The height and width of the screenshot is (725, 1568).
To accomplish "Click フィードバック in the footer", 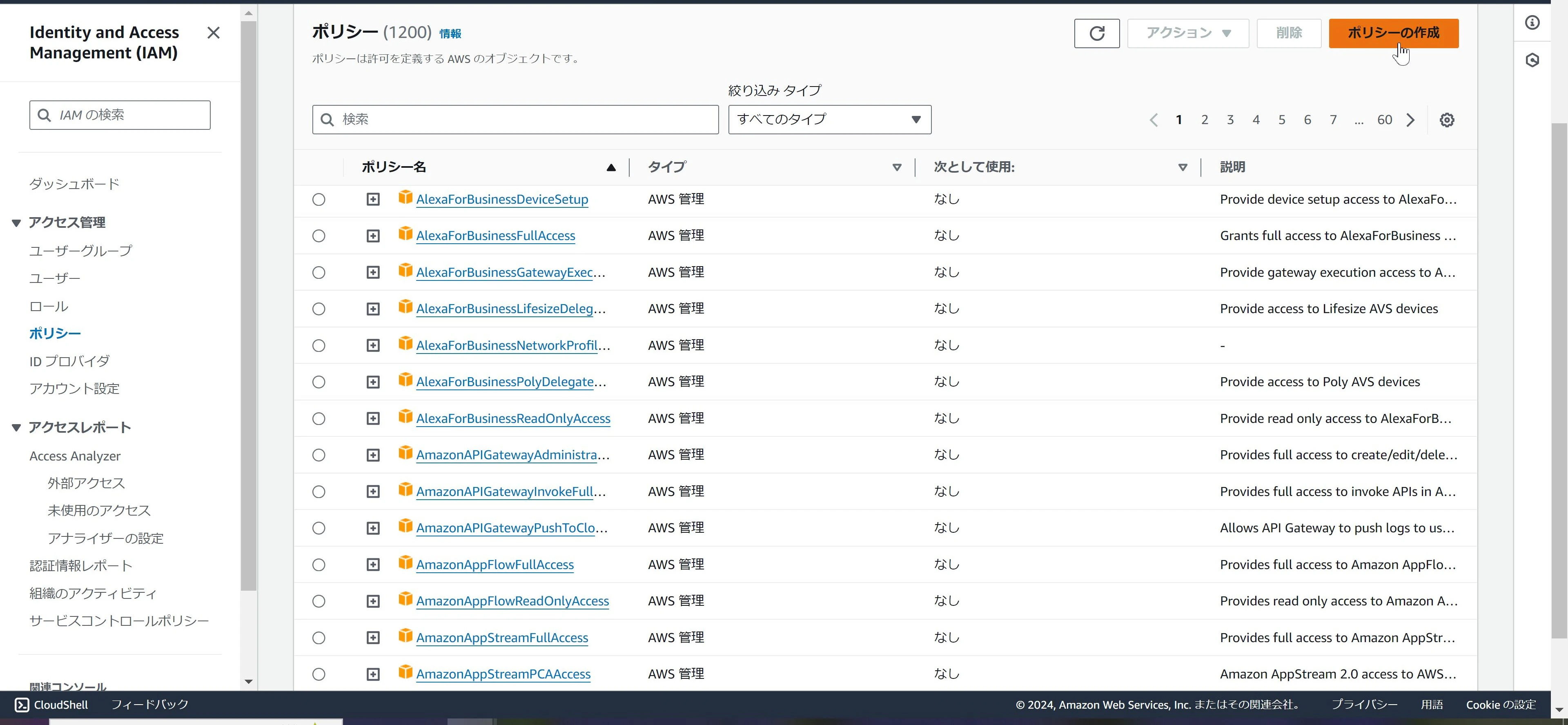I will tap(150, 704).
